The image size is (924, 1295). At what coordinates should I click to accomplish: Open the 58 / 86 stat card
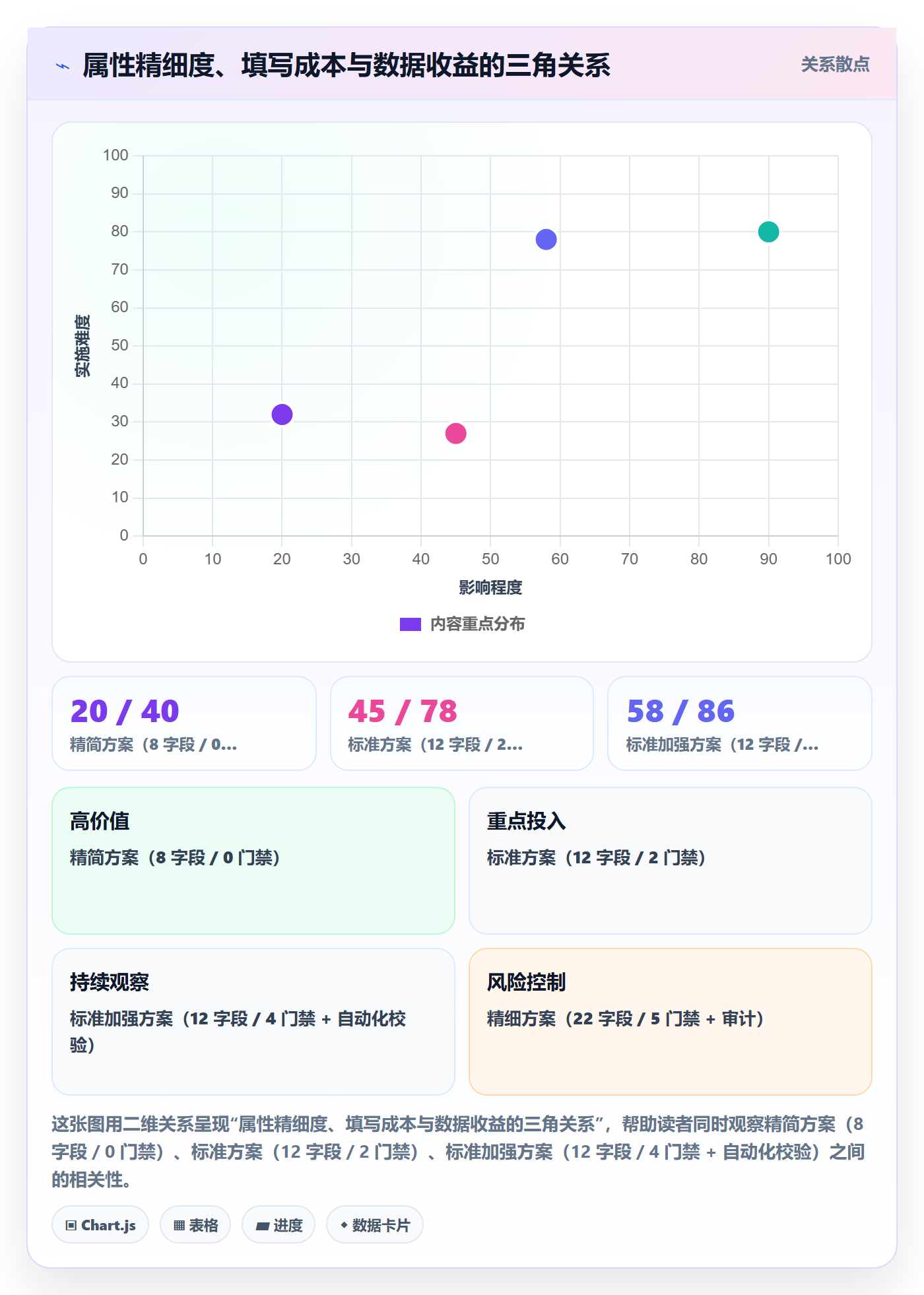[x=740, y=723]
